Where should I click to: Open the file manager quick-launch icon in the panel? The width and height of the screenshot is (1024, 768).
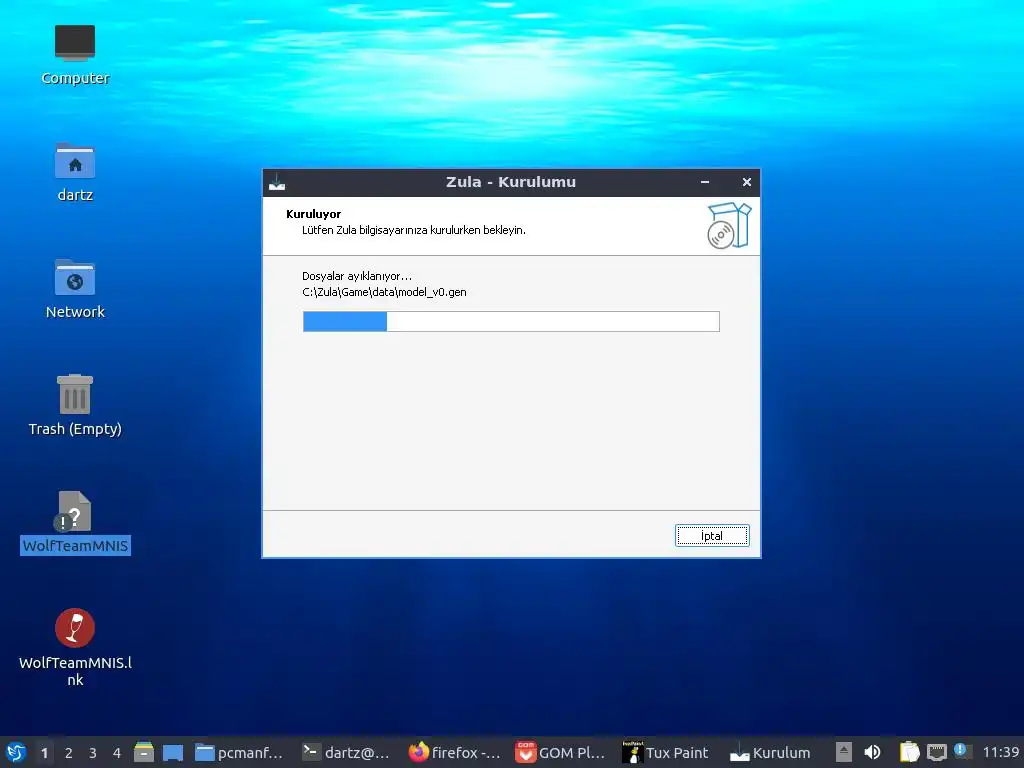click(144, 752)
